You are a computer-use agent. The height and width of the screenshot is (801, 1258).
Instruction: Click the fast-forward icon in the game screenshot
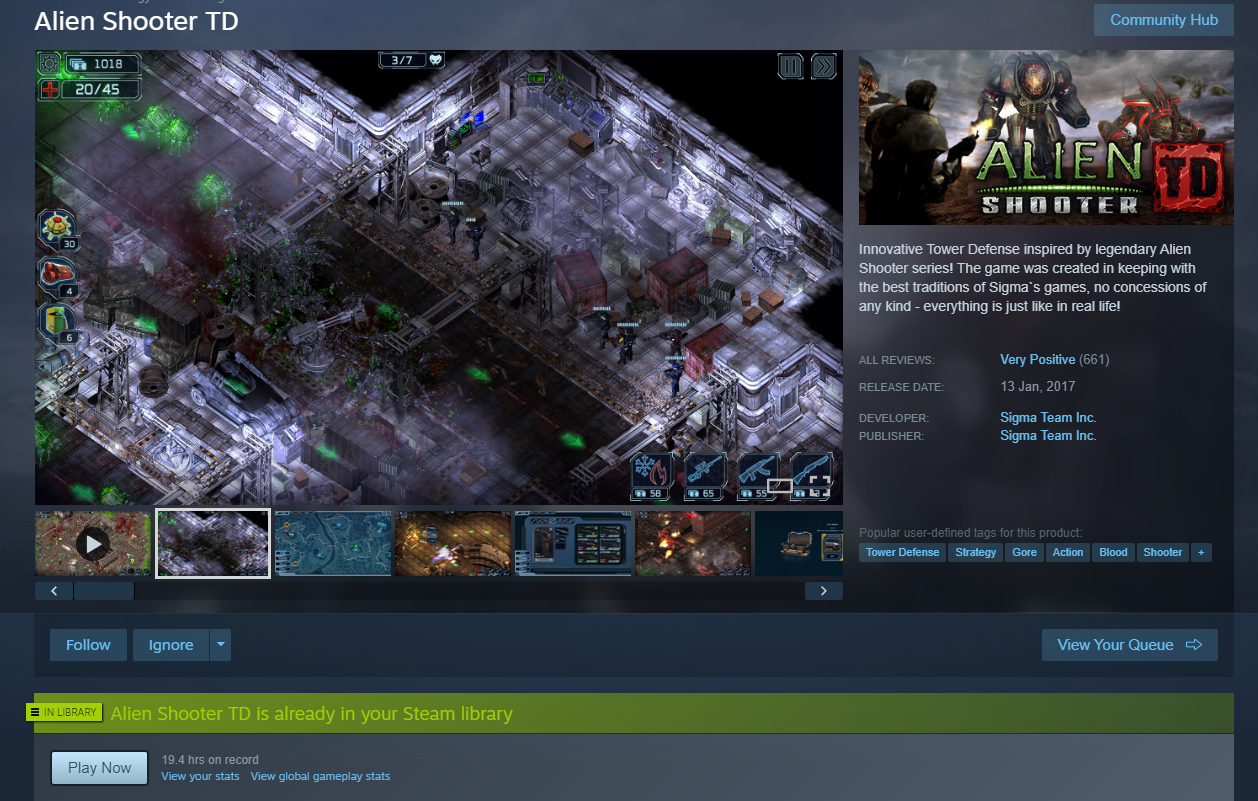[x=823, y=67]
